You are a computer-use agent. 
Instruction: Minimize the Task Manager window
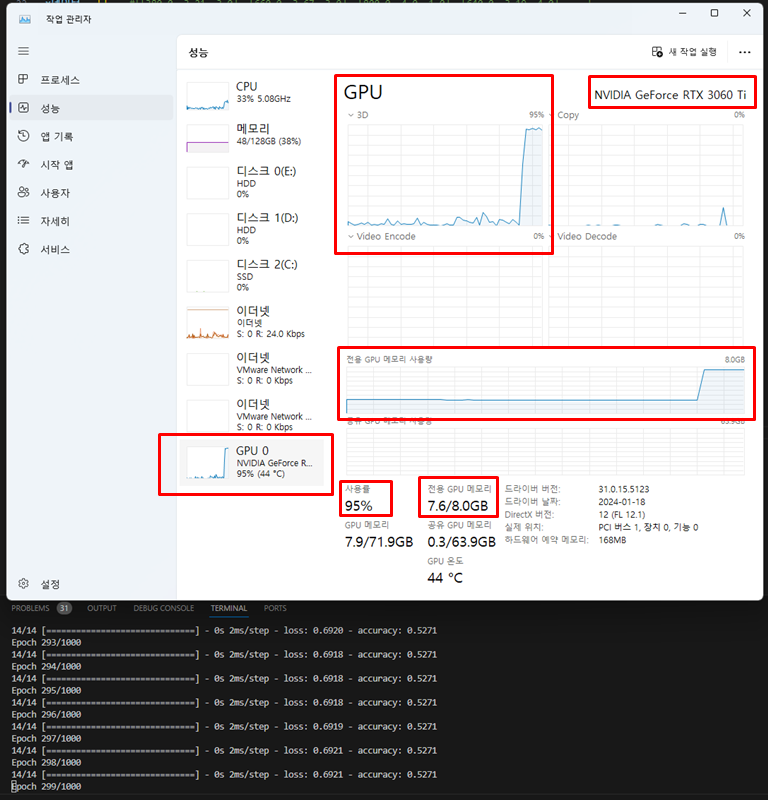coord(683,13)
